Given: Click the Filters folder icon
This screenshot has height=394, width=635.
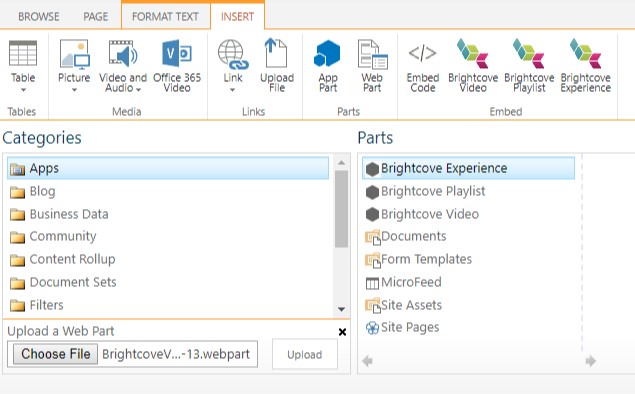Looking at the screenshot, I should pos(17,306).
